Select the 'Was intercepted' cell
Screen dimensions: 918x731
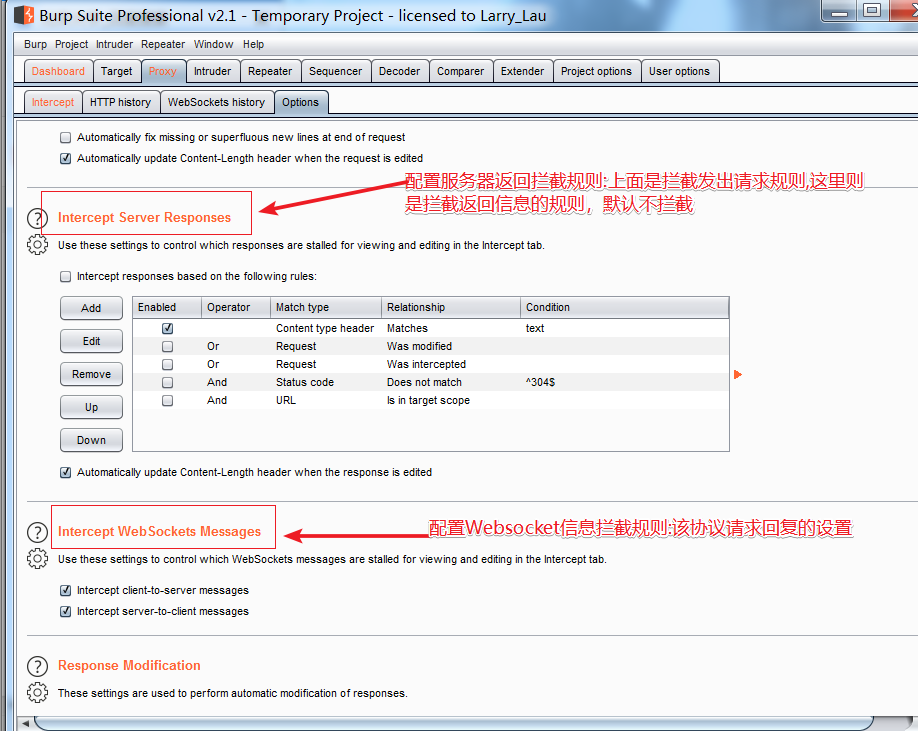(x=451, y=364)
